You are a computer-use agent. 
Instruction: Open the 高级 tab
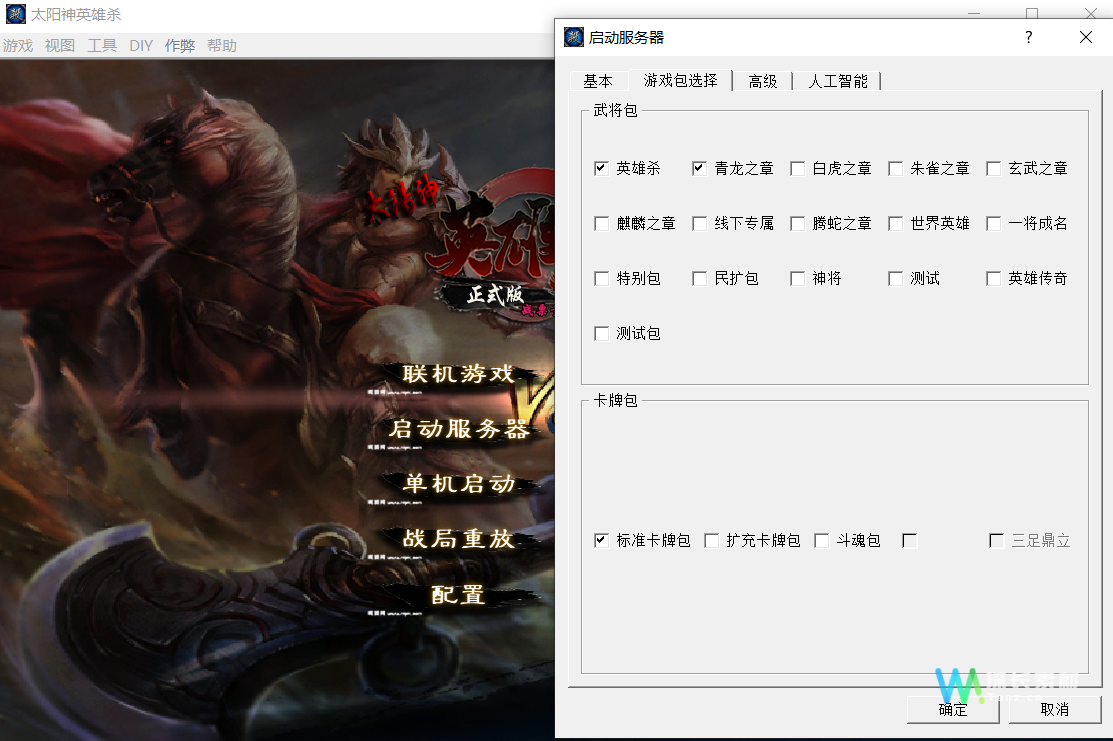(x=762, y=82)
